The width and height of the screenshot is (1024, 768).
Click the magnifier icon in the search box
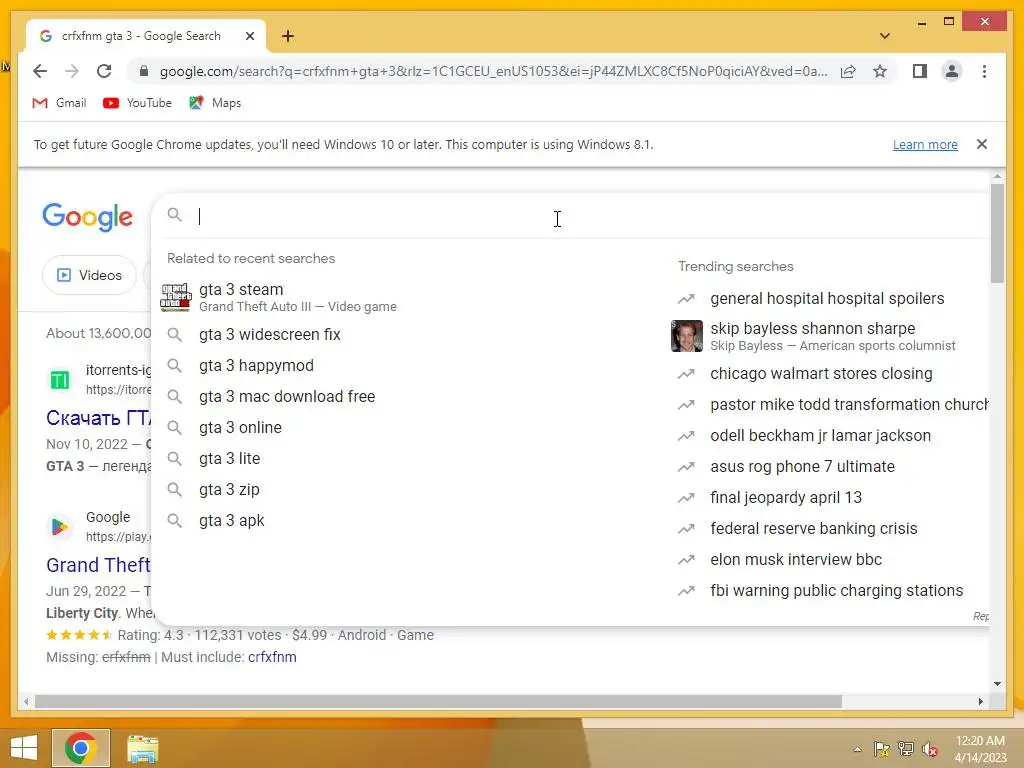tap(174, 215)
